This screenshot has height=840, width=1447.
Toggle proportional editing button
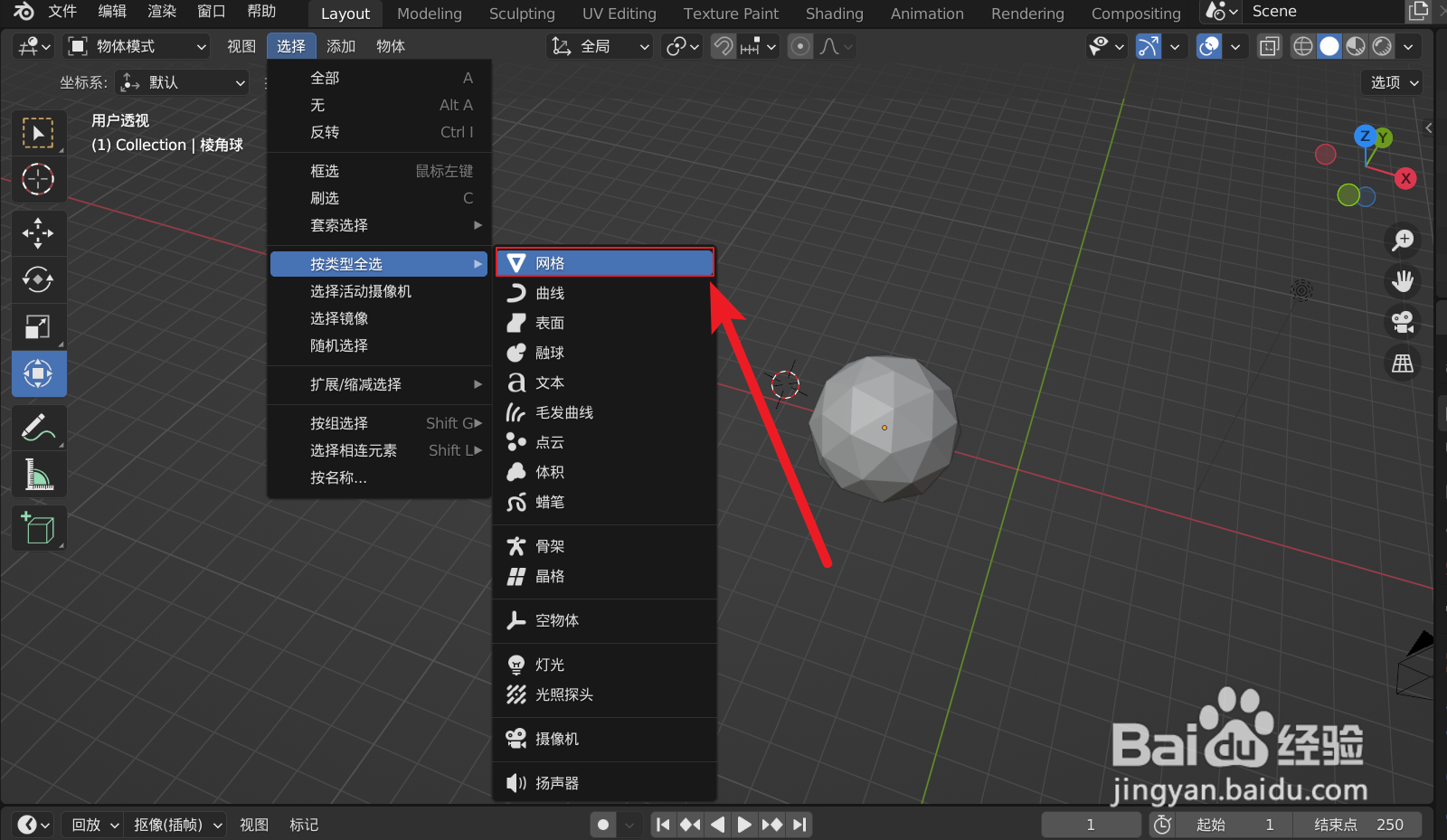[x=800, y=46]
